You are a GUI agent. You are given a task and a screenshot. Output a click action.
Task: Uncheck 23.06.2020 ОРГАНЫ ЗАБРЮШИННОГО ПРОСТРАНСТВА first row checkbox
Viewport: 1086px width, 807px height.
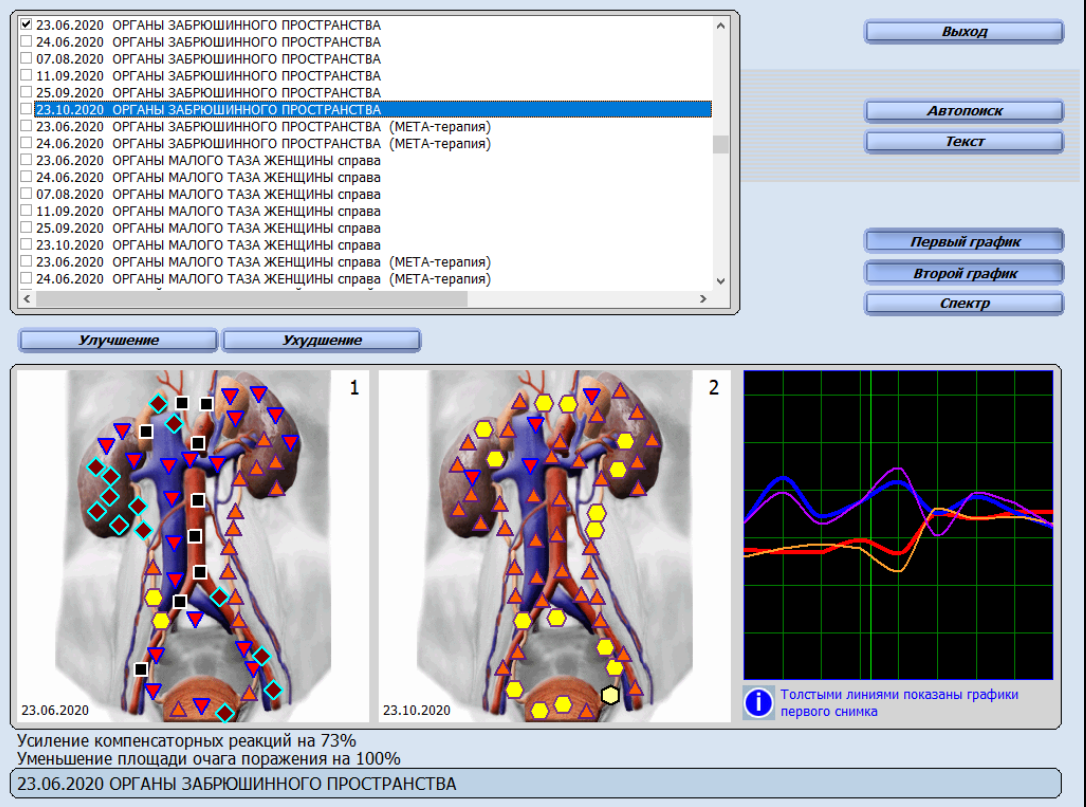tap(26, 24)
